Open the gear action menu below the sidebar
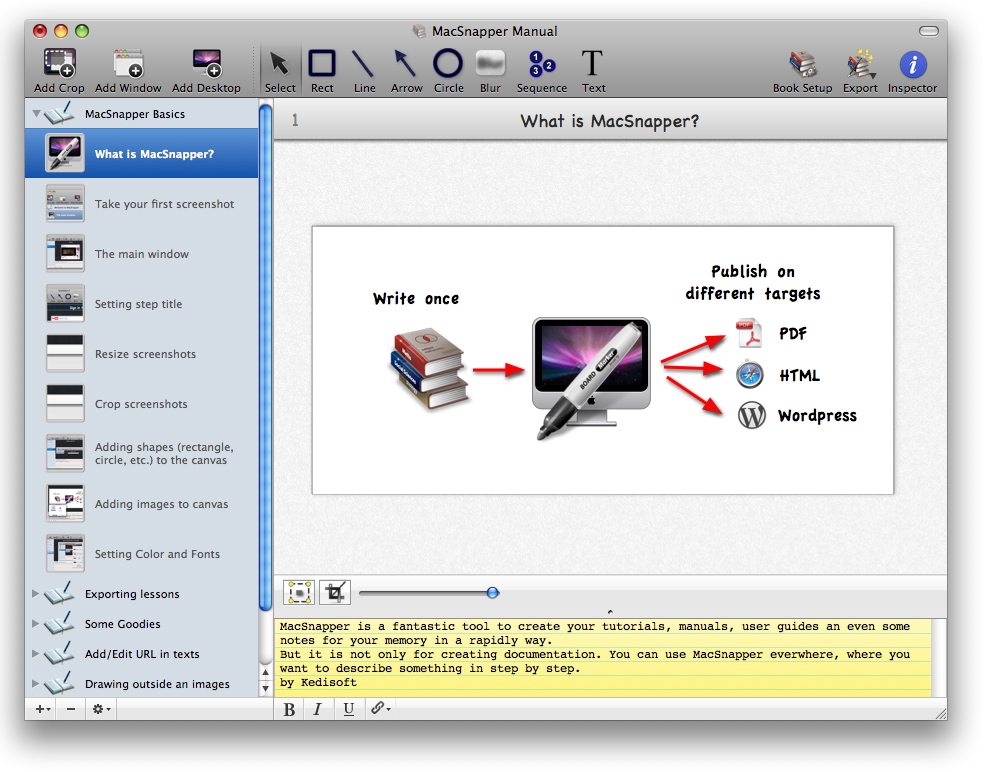This screenshot has height=772, width=985. coord(101,709)
